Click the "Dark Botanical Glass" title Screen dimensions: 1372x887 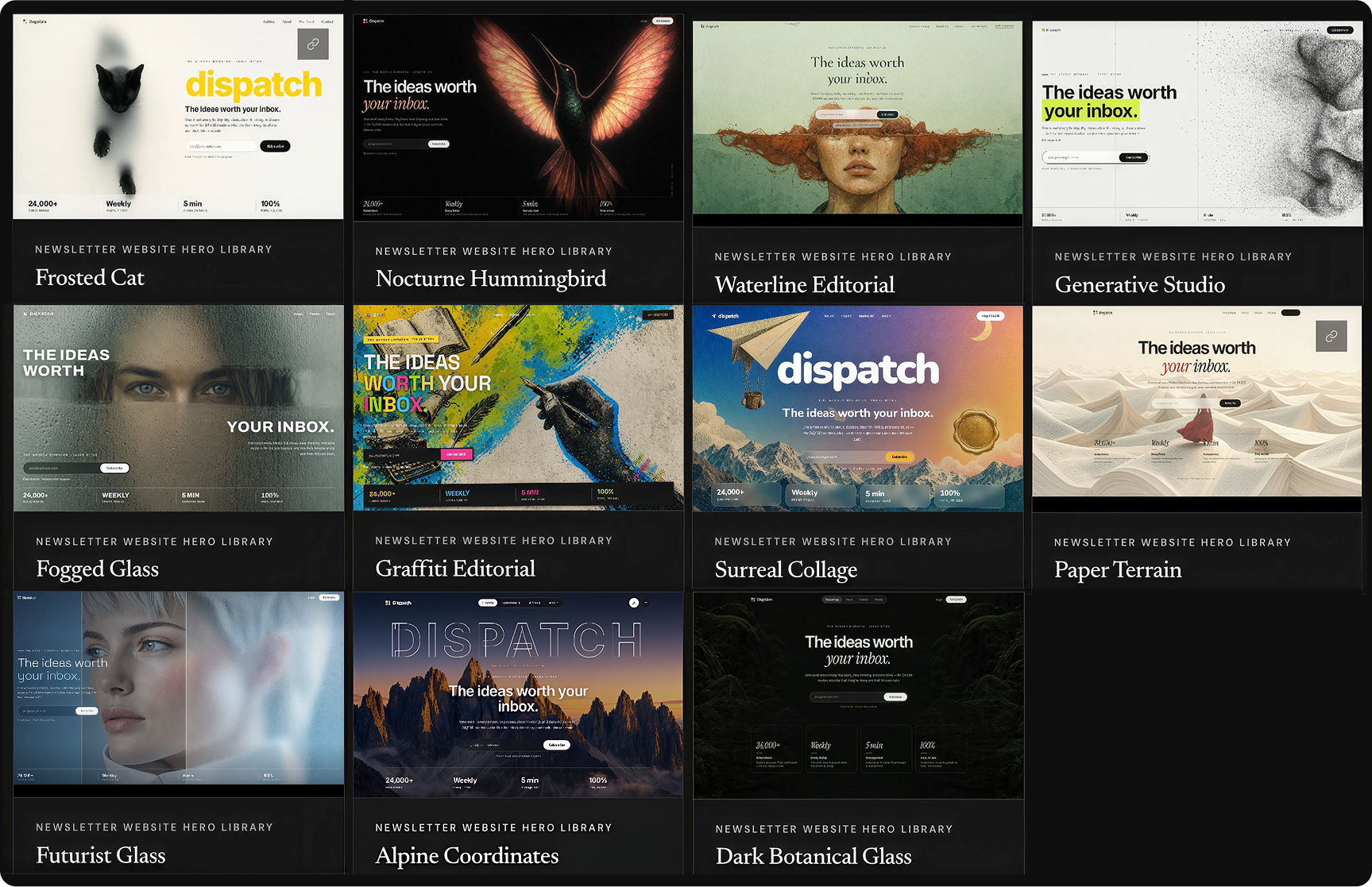coord(814,856)
